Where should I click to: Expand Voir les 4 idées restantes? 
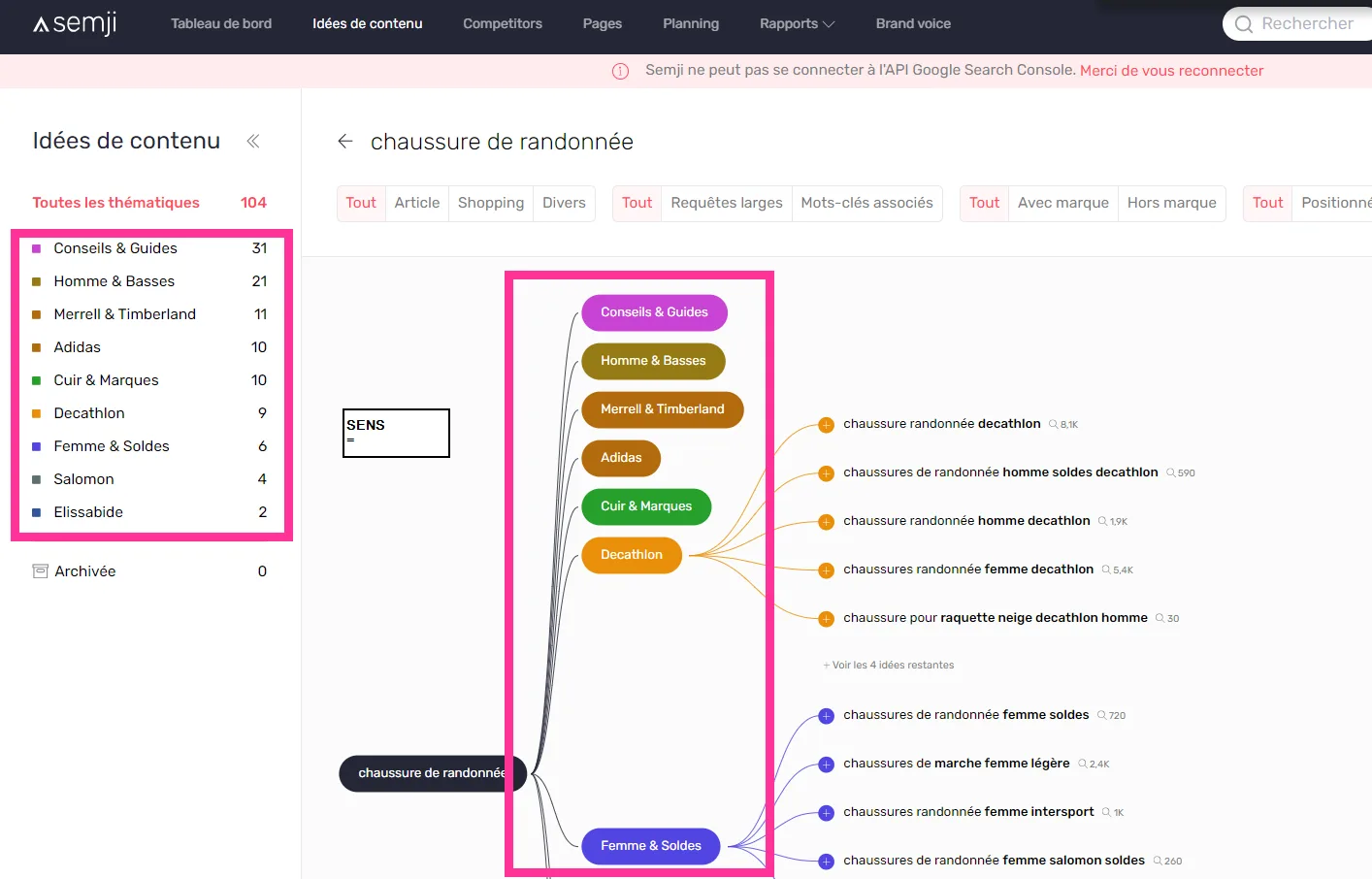[x=889, y=666]
